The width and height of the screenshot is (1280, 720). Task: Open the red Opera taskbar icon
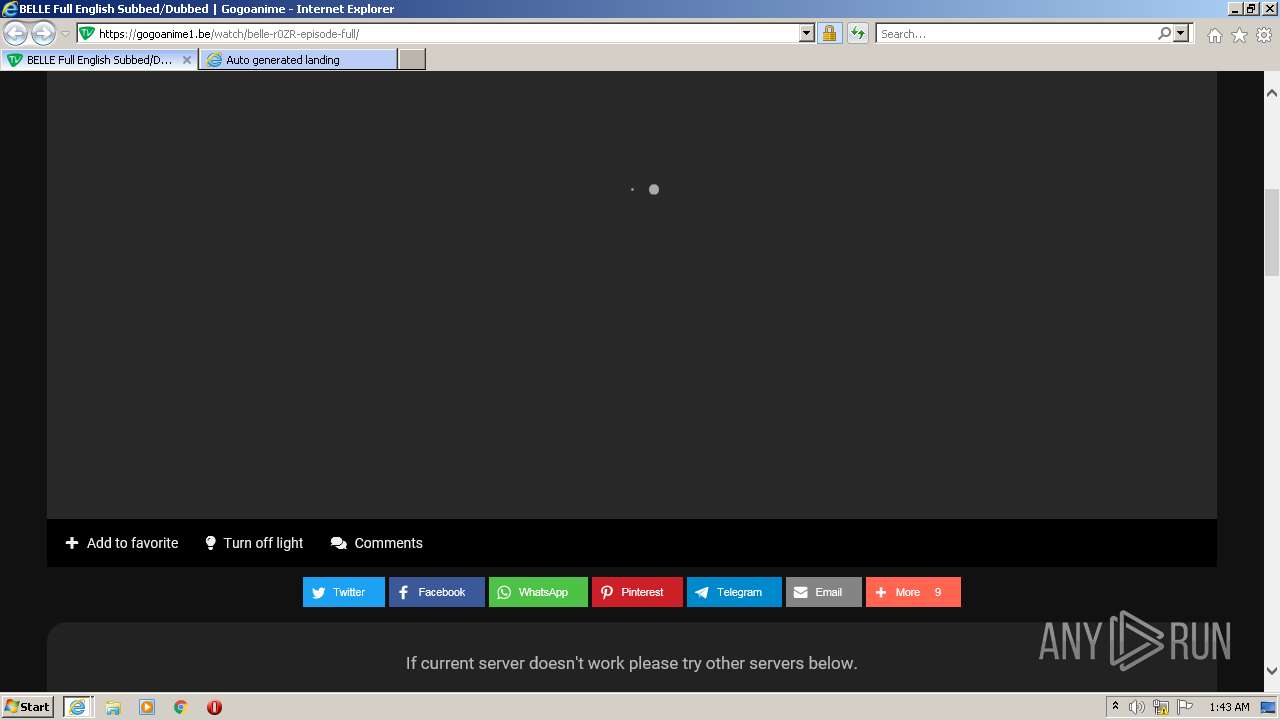click(x=214, y=707)
